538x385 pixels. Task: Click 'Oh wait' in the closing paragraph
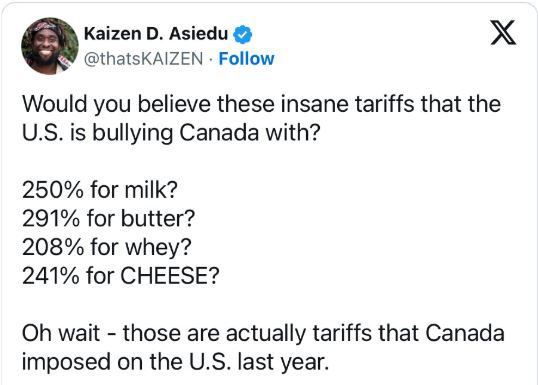click(61, 333)
